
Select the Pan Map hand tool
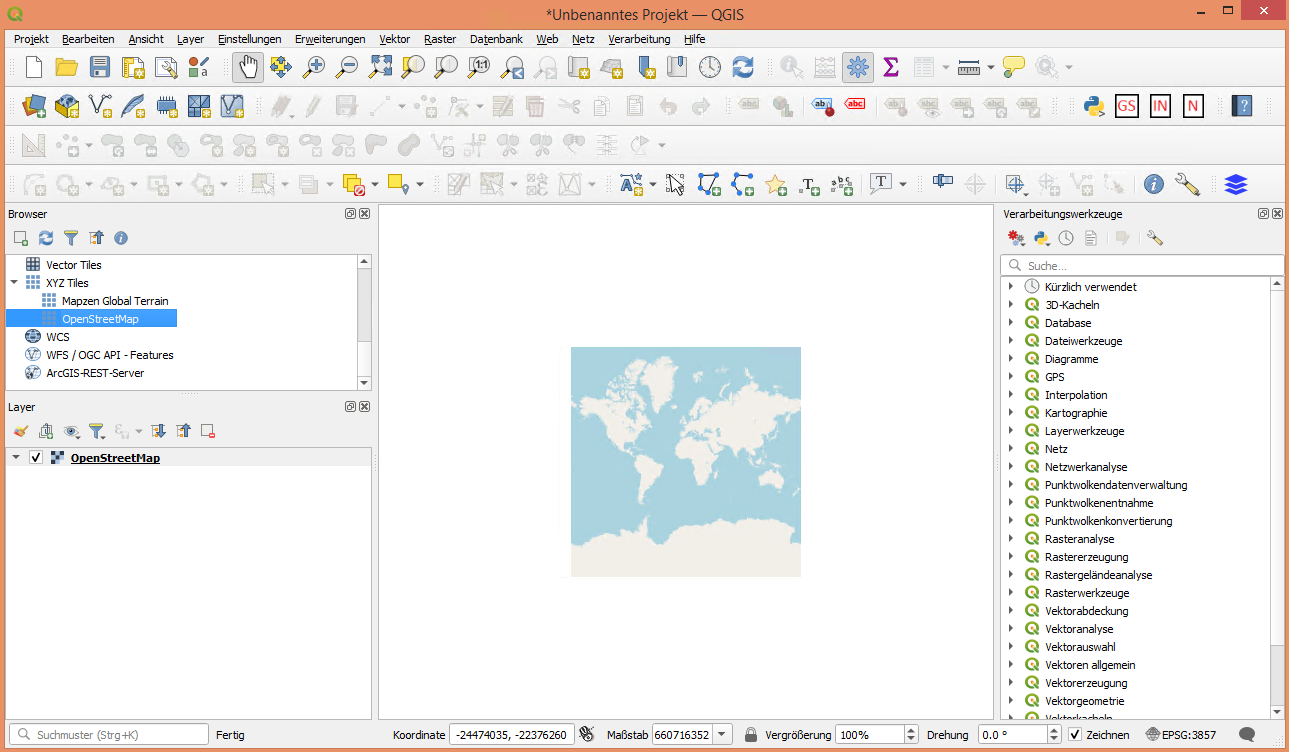click(248, 67)
